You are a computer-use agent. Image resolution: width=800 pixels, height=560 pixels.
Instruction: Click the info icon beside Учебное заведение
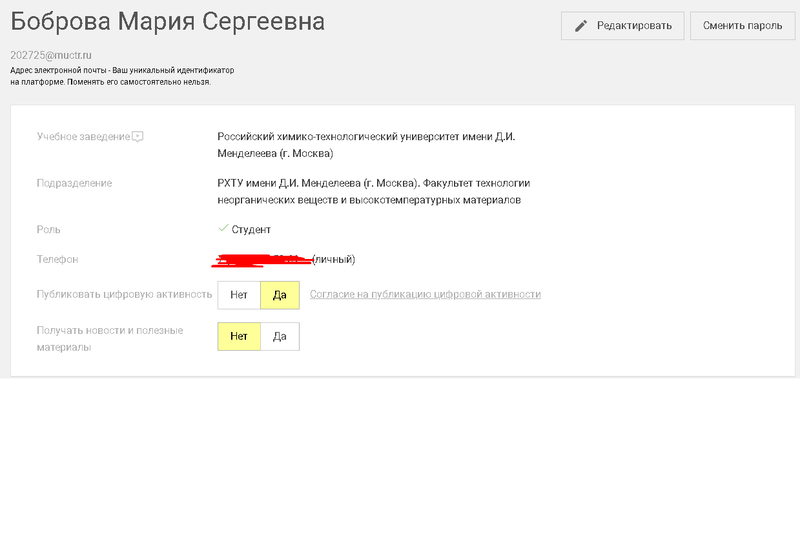click(x=138, y=136)
